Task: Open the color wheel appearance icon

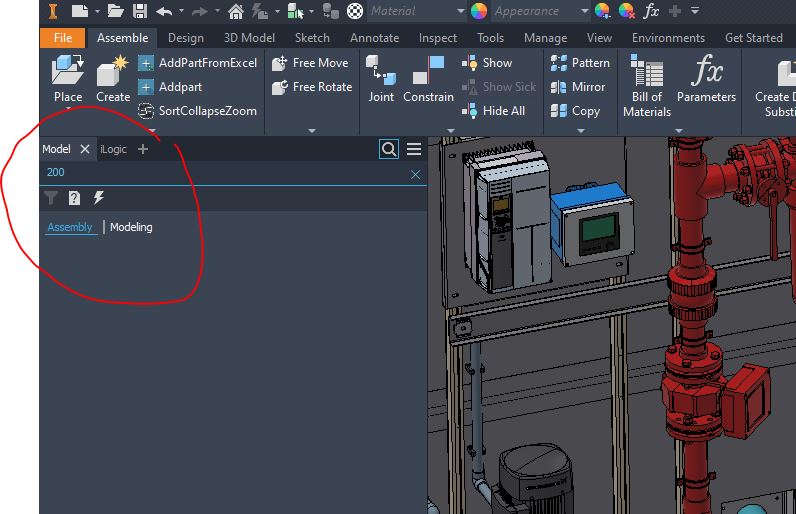Action: 479,11
